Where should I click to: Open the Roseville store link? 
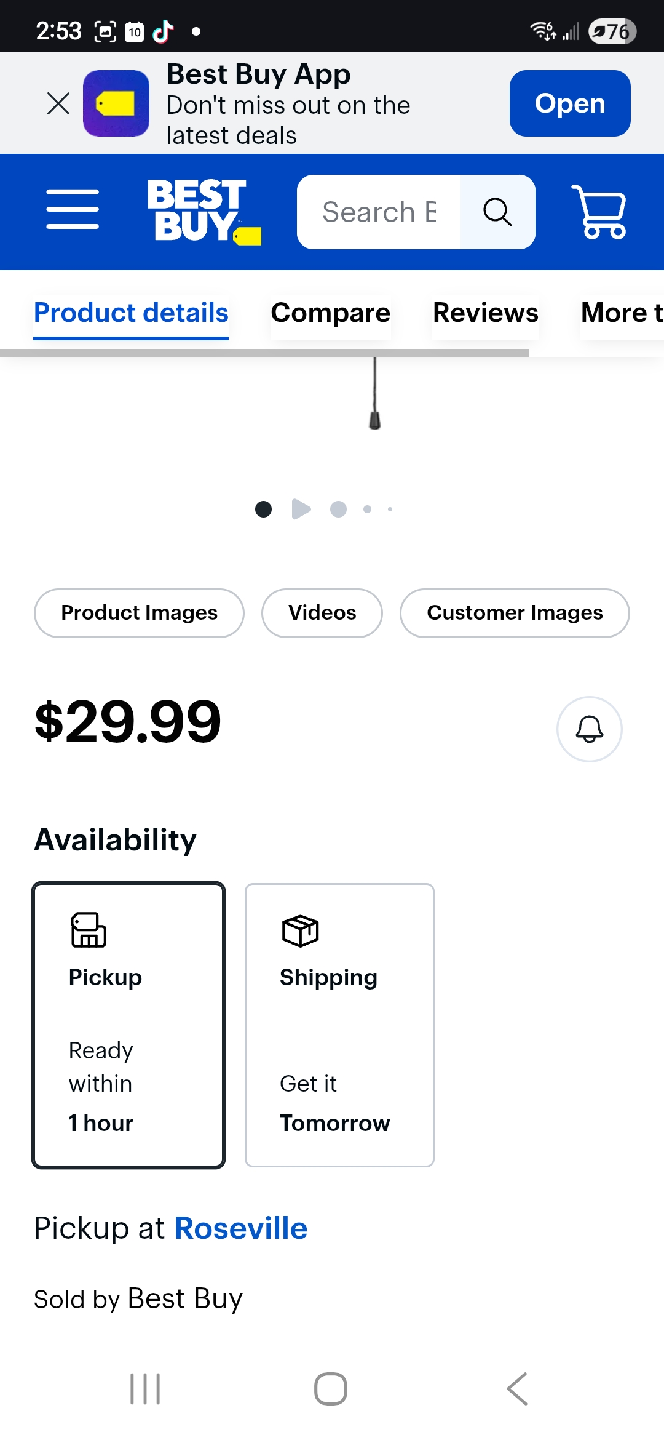coord(240,1228)
